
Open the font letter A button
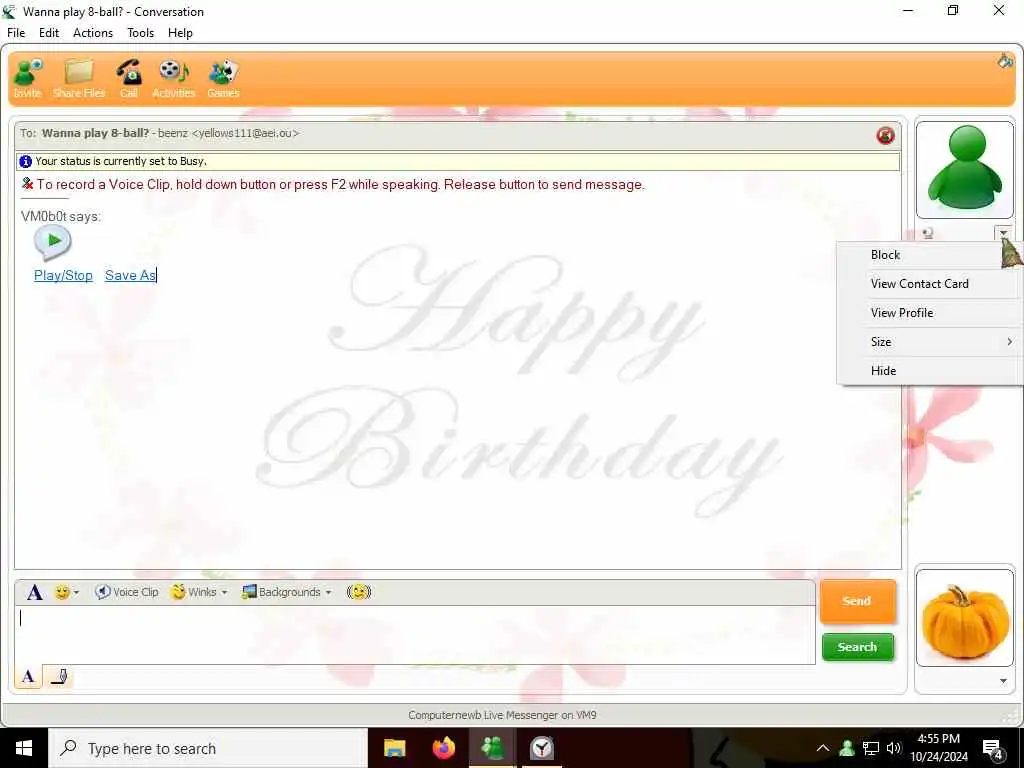pos(35,592)
